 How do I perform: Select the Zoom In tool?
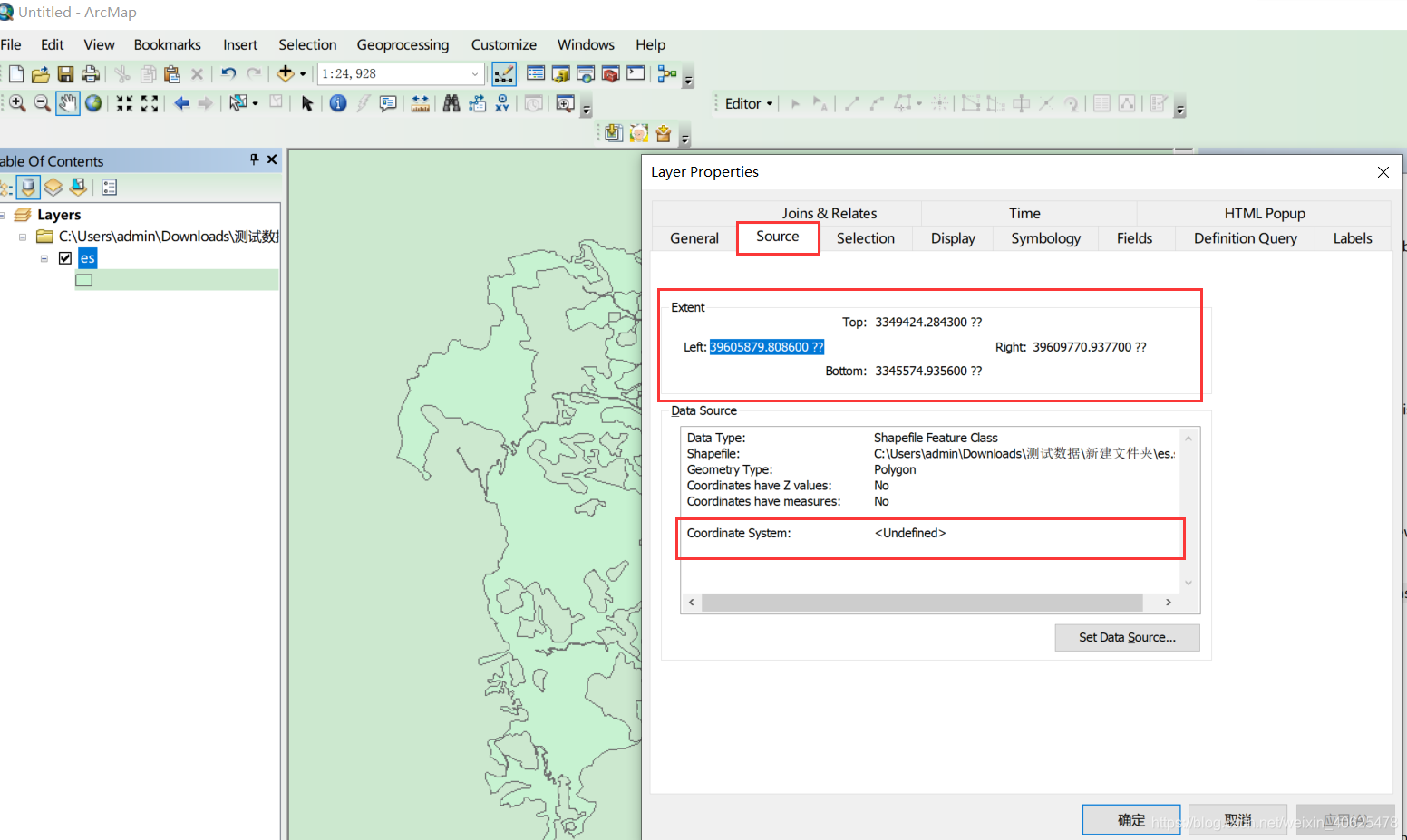click(17, 103)
